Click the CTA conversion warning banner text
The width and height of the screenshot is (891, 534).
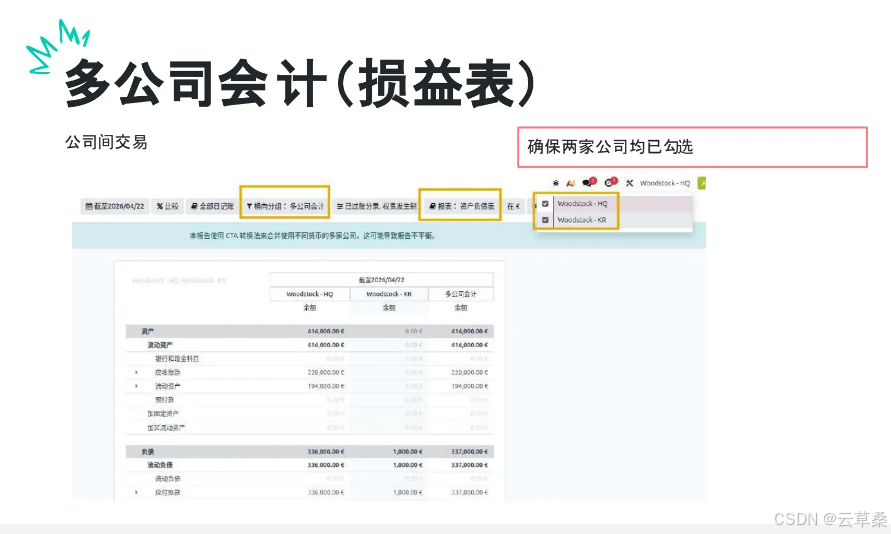313,236
